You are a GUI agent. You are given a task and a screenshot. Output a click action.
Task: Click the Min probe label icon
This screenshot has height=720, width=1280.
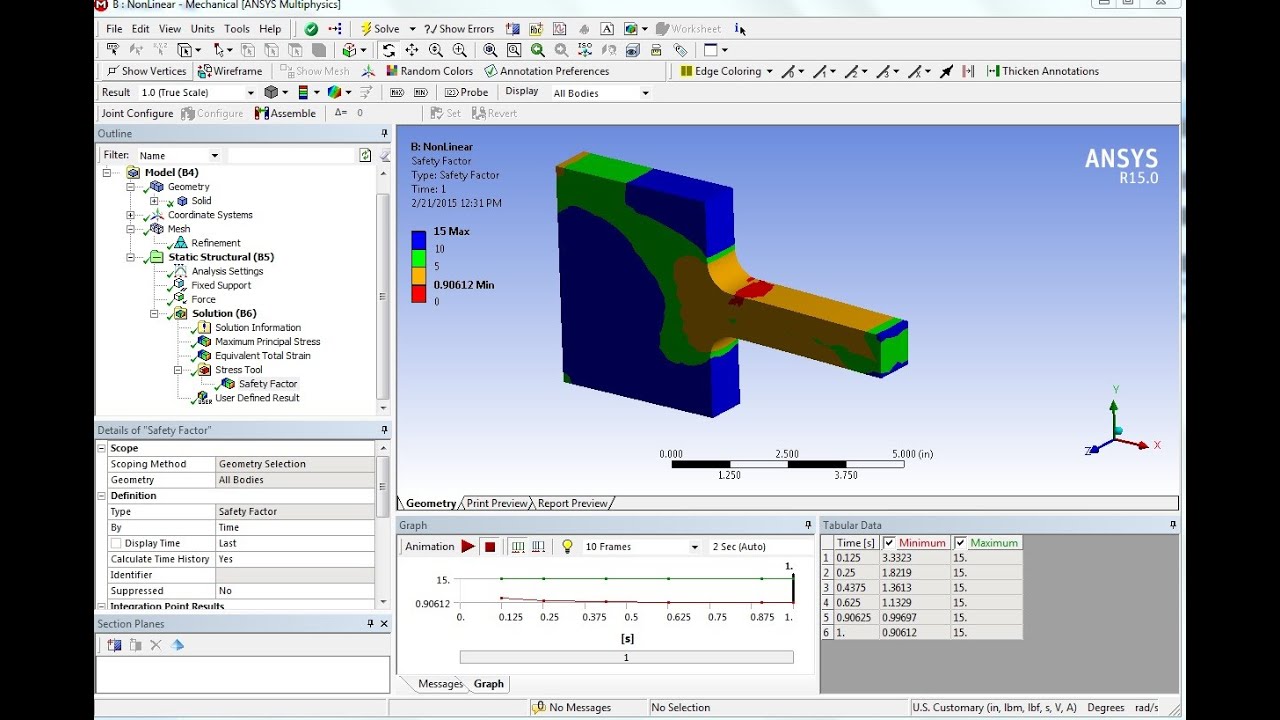(x=421, y=92)
